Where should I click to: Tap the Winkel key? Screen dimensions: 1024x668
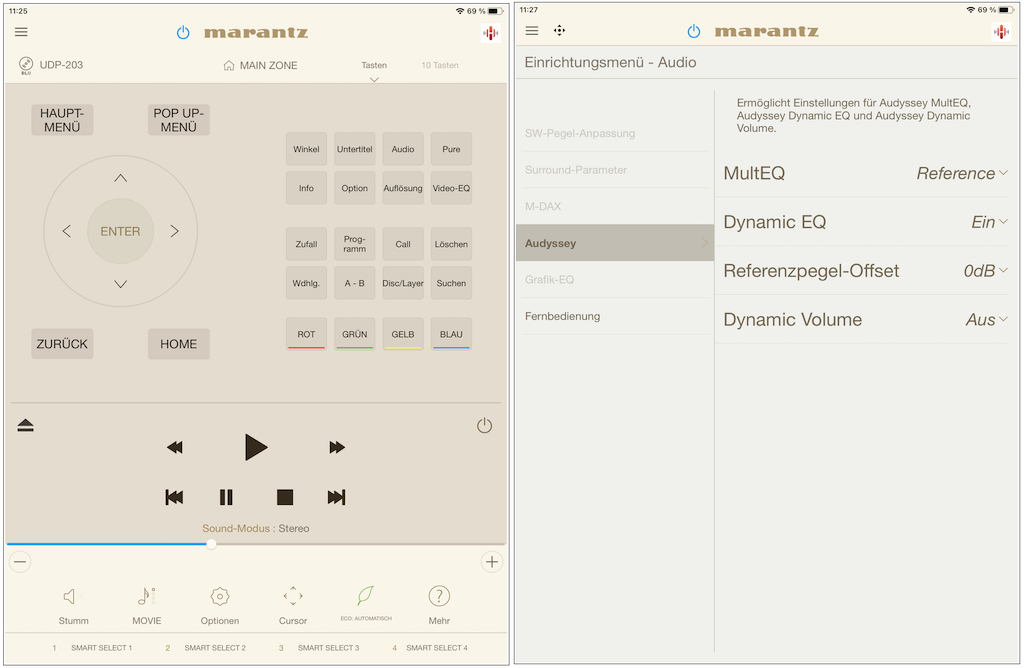[306, 149]
